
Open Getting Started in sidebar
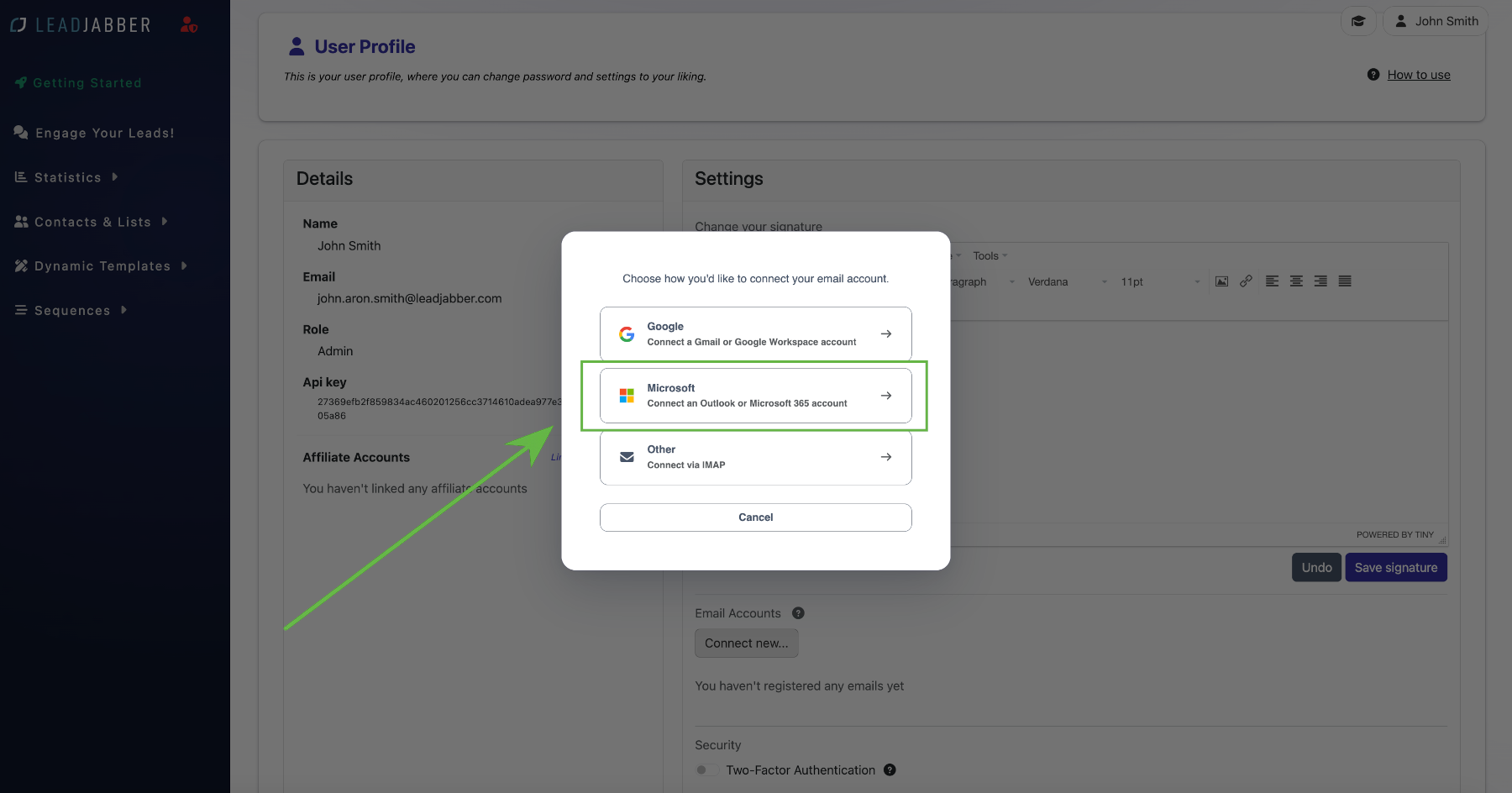tap(78, 82)
